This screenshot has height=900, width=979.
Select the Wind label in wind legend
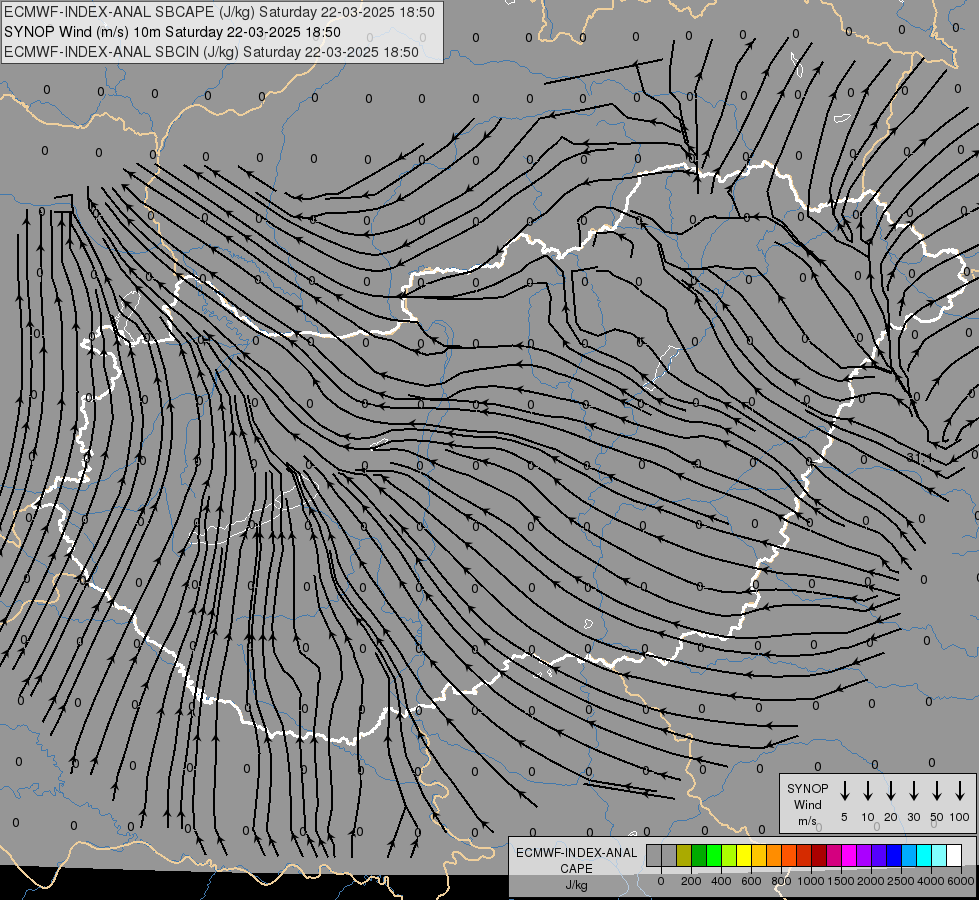click(x=807, y=804)
